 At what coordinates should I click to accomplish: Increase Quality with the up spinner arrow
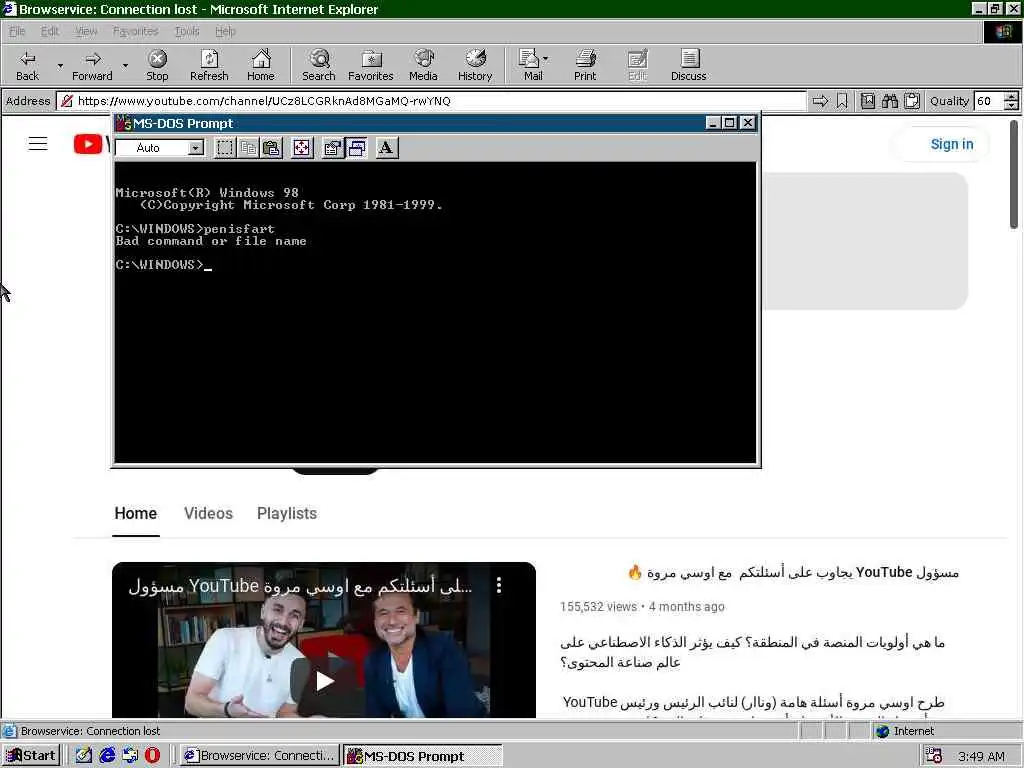(x=1011, y=97)
